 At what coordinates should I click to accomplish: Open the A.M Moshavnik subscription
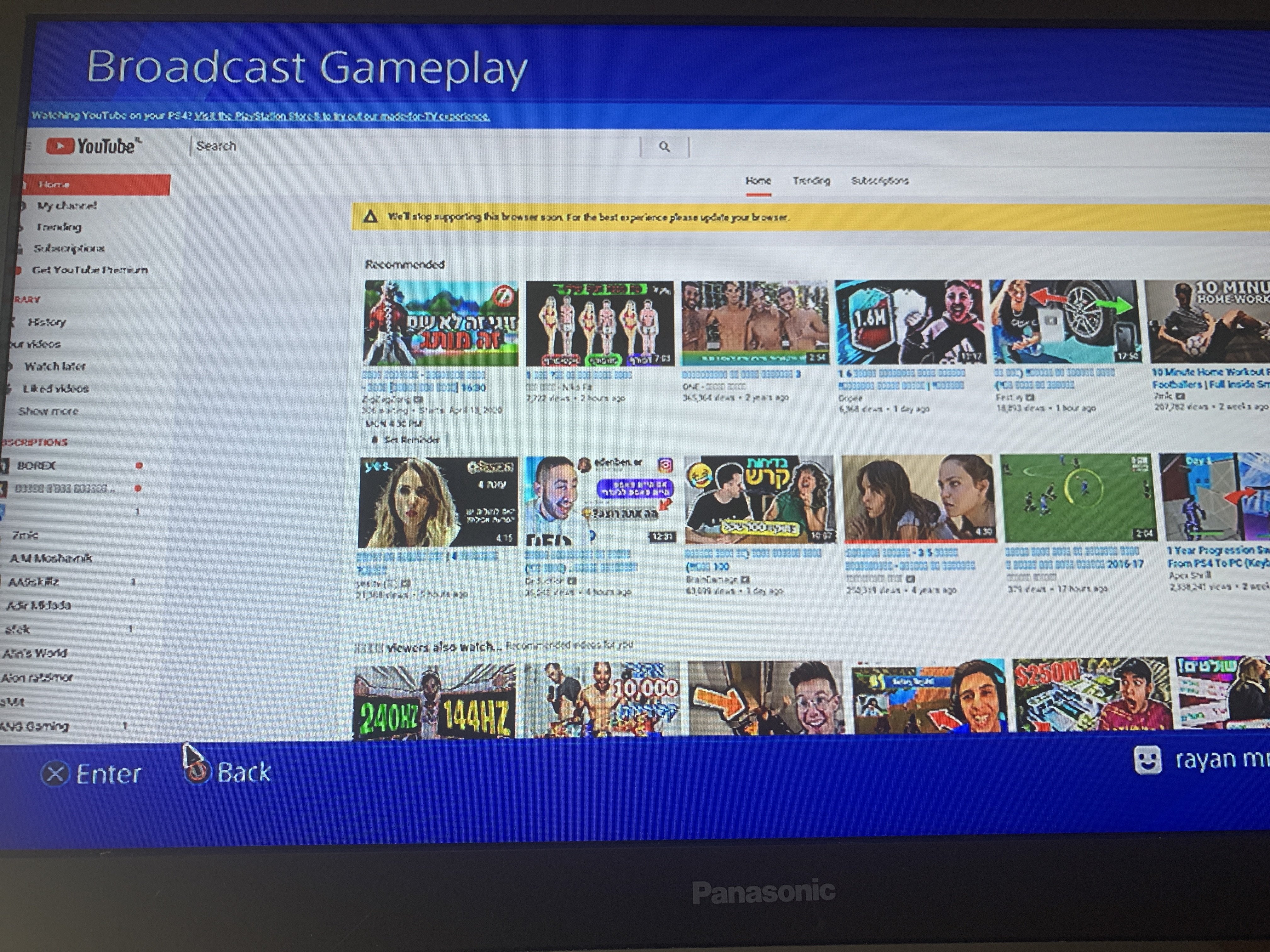[x=50, y=558]
